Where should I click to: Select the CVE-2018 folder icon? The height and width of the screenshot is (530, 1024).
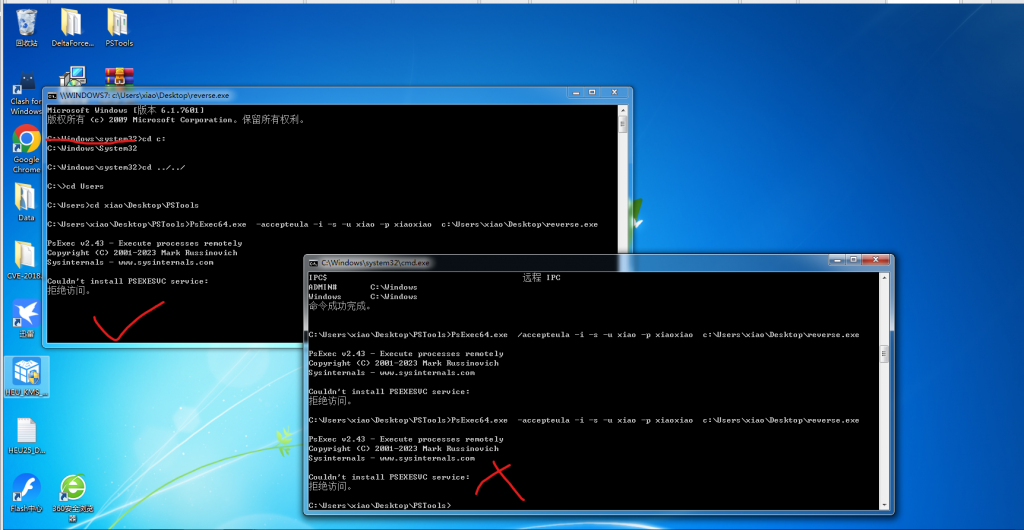[26, 260]
